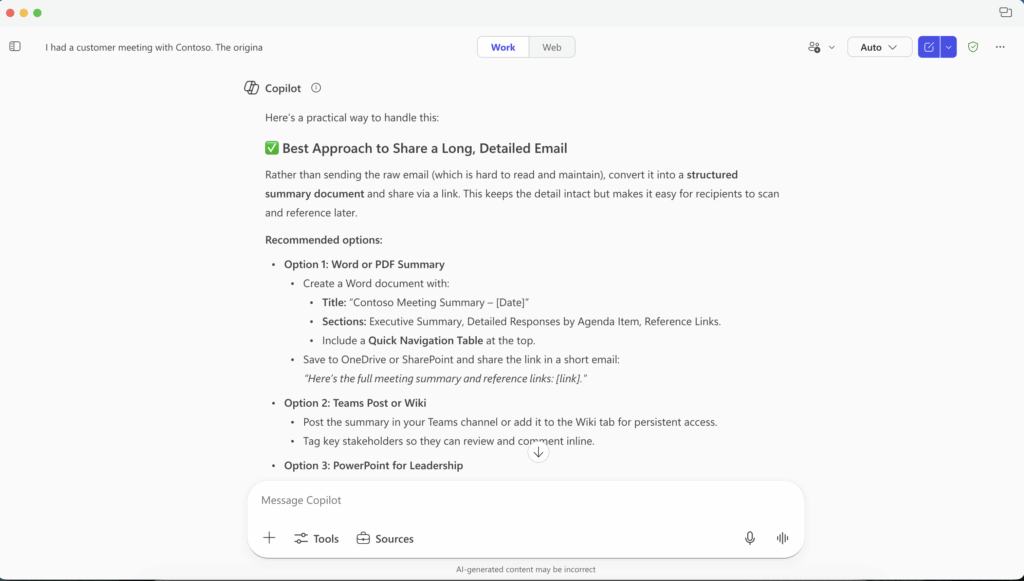Click the scroll-to-bottom arrow button

point(538,452)
